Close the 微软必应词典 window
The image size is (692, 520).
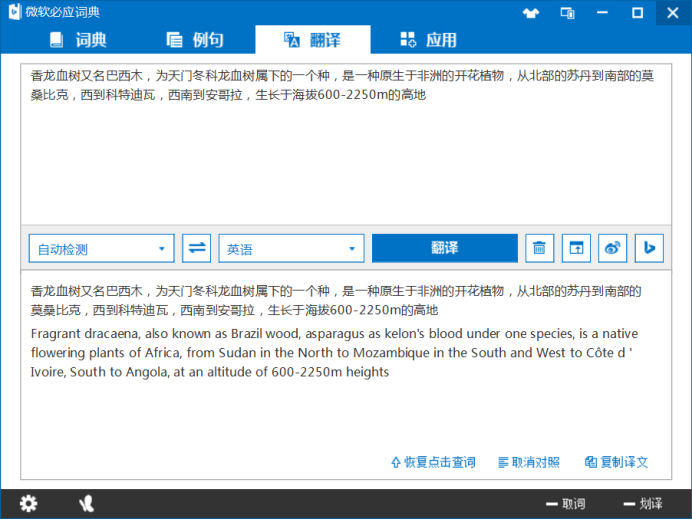click(x=673, y=13)
